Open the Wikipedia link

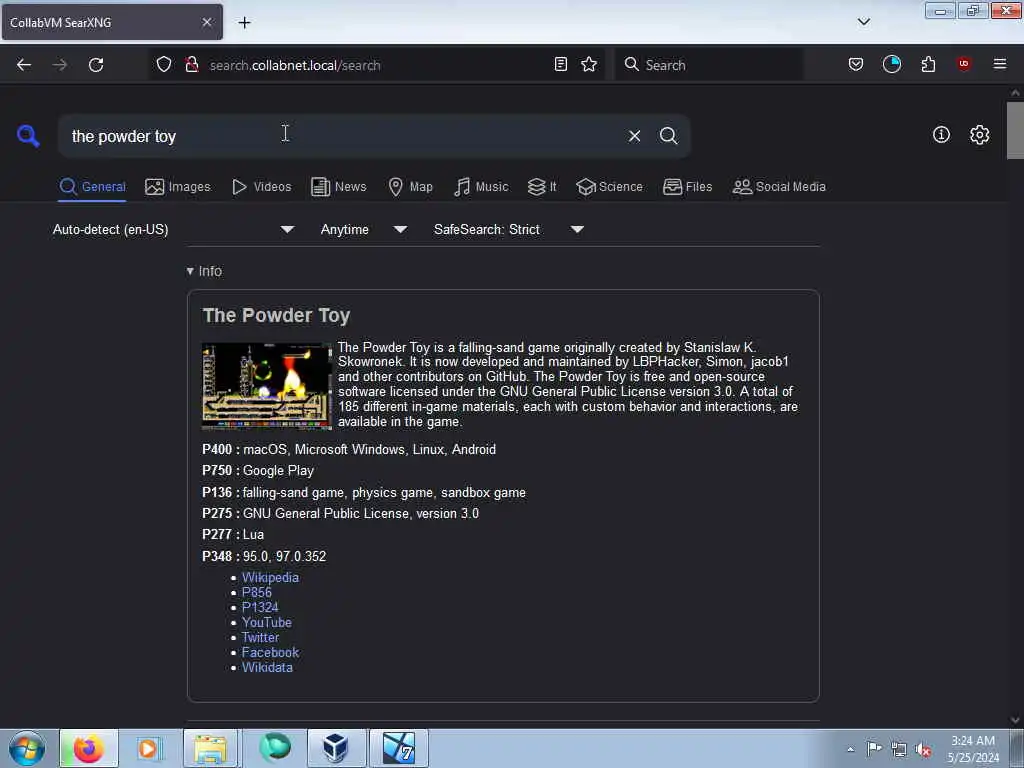pyautogui.click(x=270, y=577)
